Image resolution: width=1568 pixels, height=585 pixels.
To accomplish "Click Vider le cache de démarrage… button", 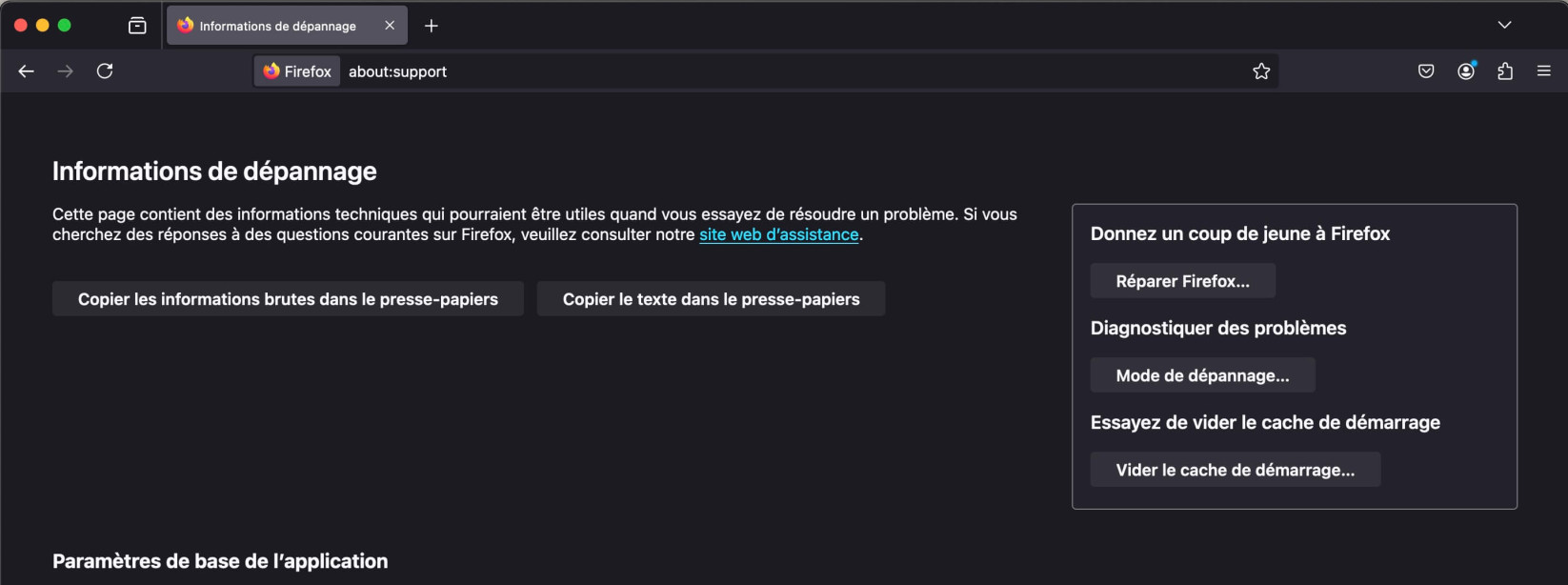I will coord(1235,470).
